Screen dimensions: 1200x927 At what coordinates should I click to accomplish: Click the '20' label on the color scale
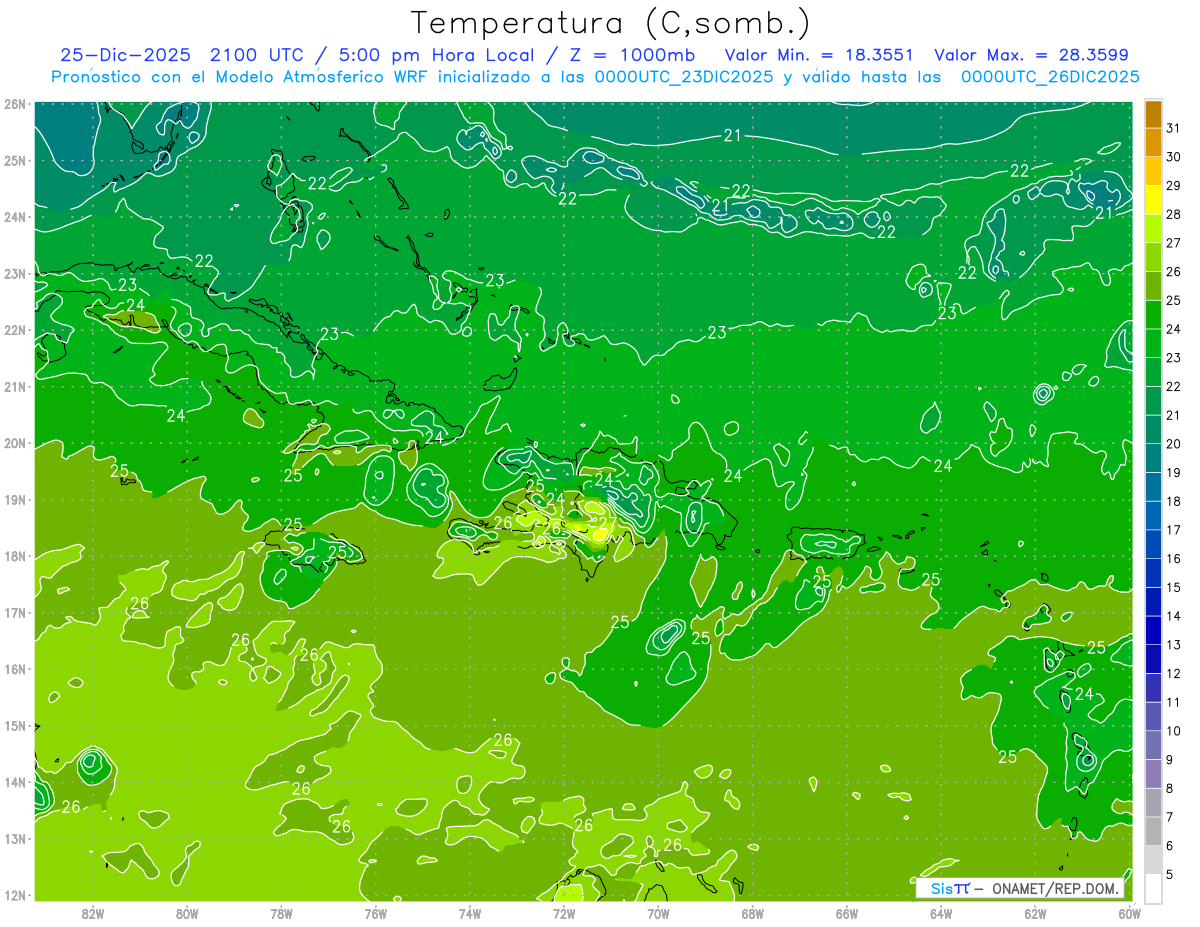click(1174, 444)
